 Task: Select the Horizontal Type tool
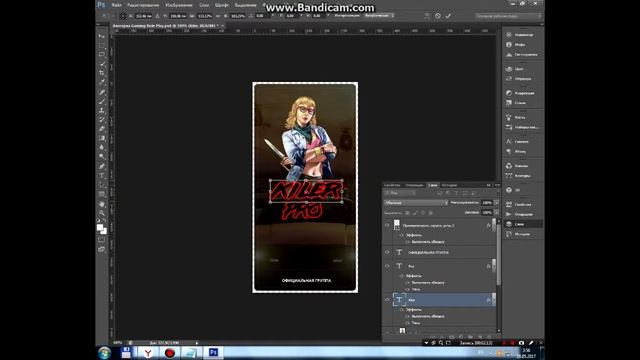pyautogui.click(x=102, y=176)
